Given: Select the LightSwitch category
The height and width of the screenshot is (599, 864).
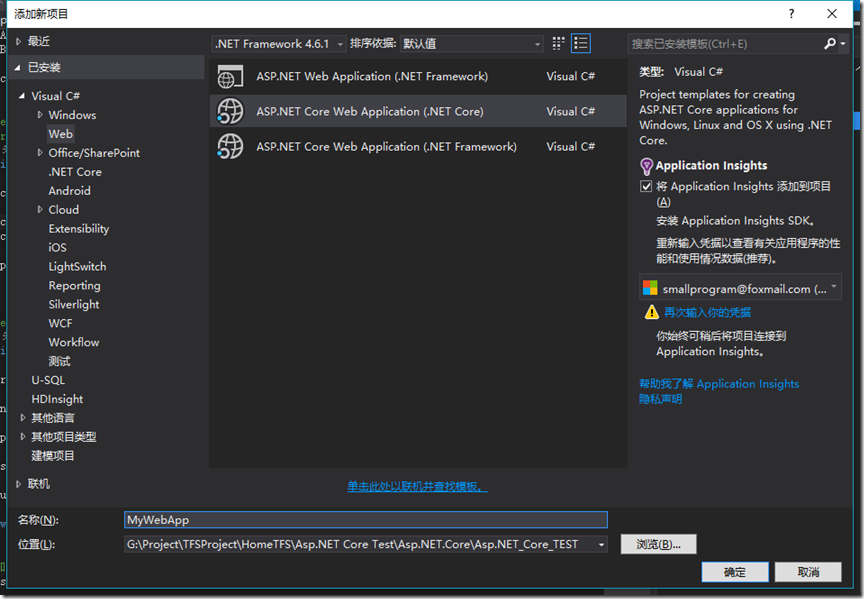Looking at the screenshot, I should point(77,267).
